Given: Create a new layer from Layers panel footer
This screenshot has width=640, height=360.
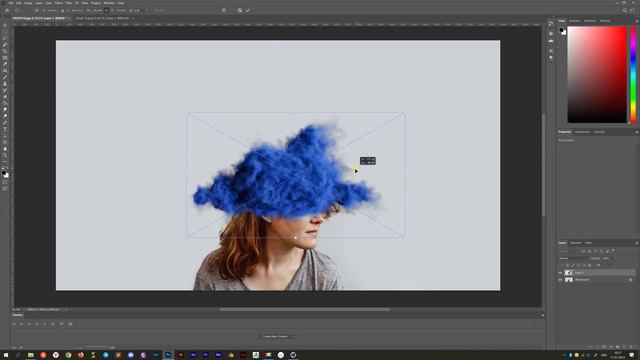Looking at the screenshot, I should 624,347.
